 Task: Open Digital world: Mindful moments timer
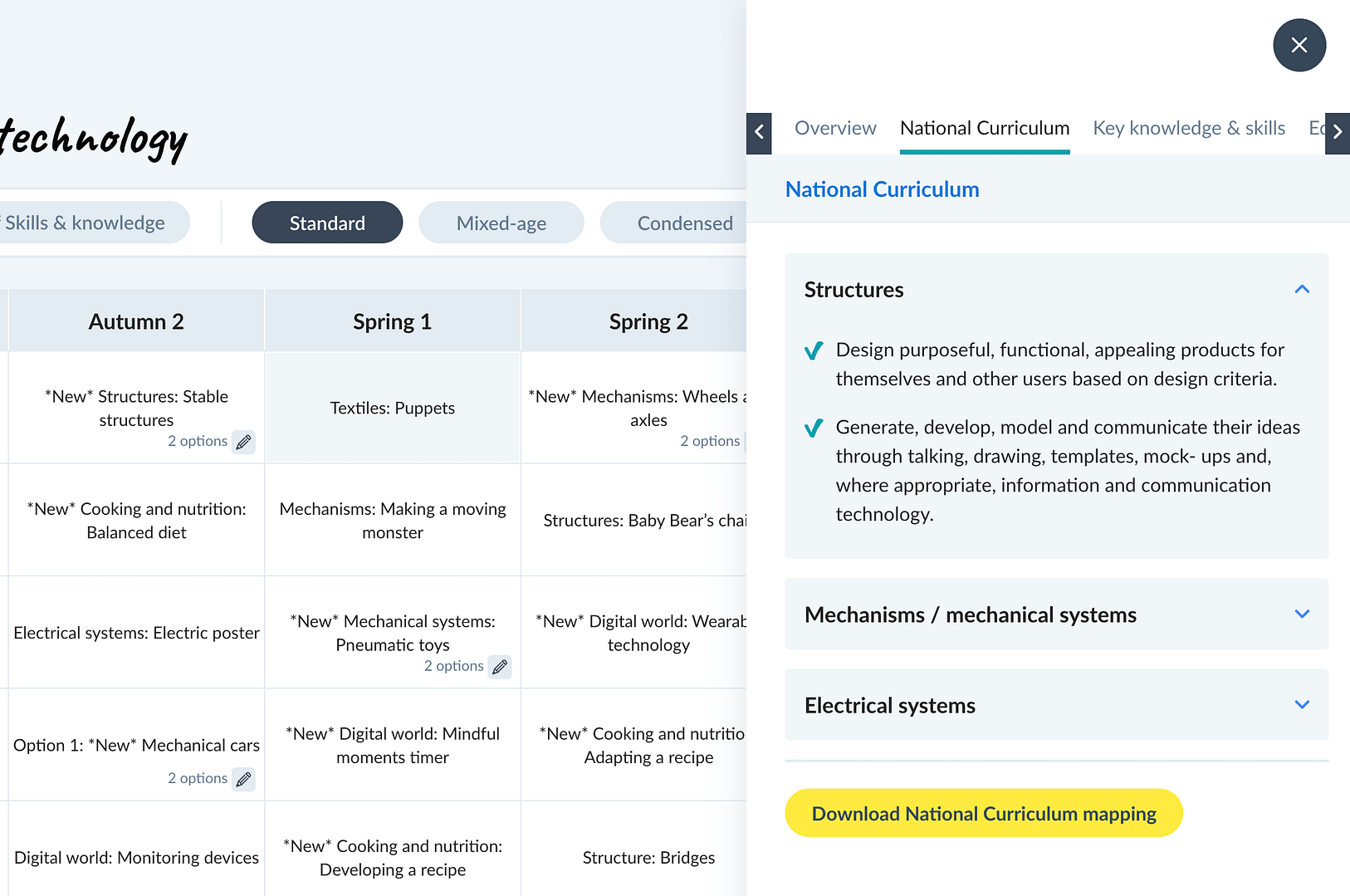[x=393, y=746]
